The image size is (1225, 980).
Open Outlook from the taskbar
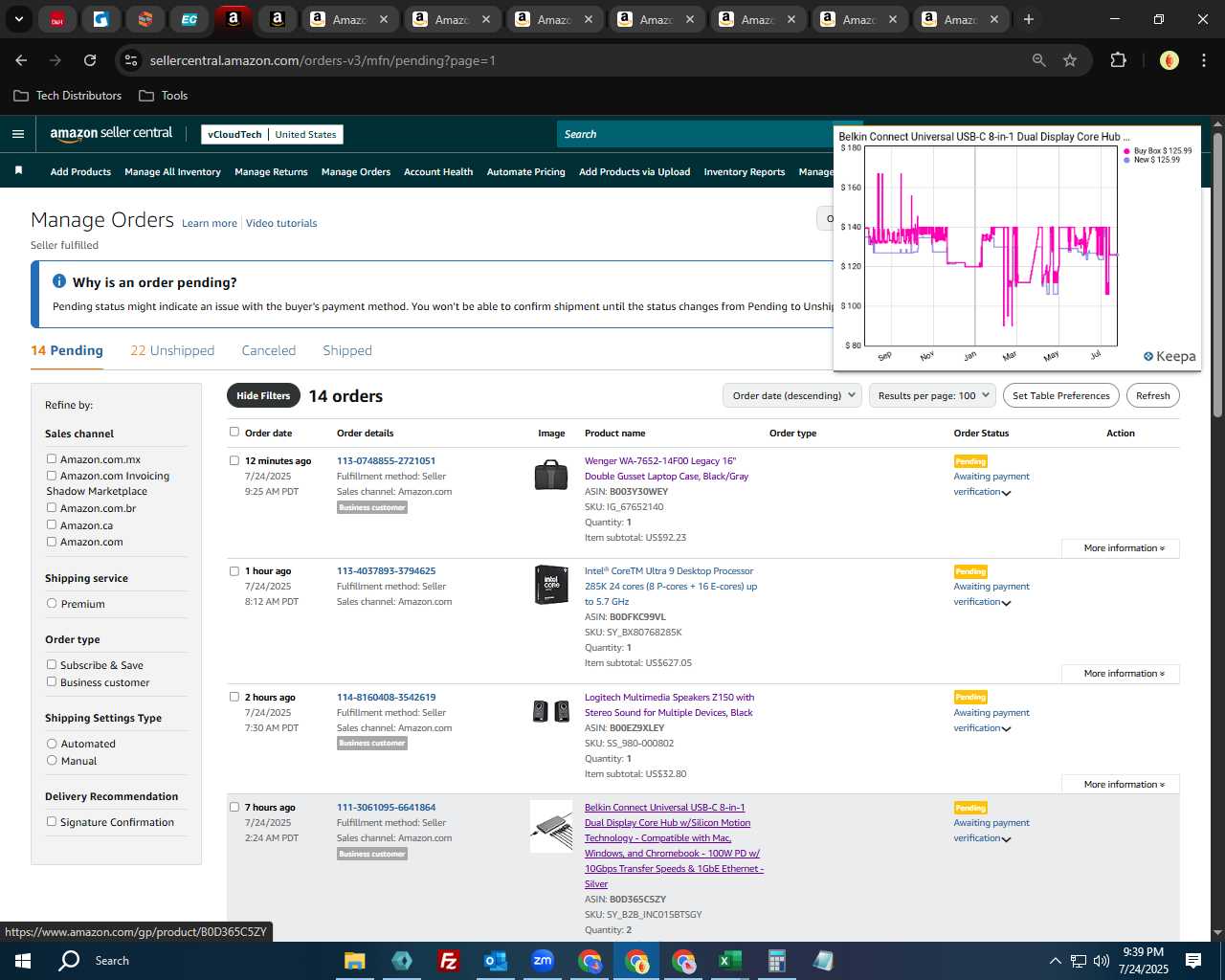(x=495, y=961)
